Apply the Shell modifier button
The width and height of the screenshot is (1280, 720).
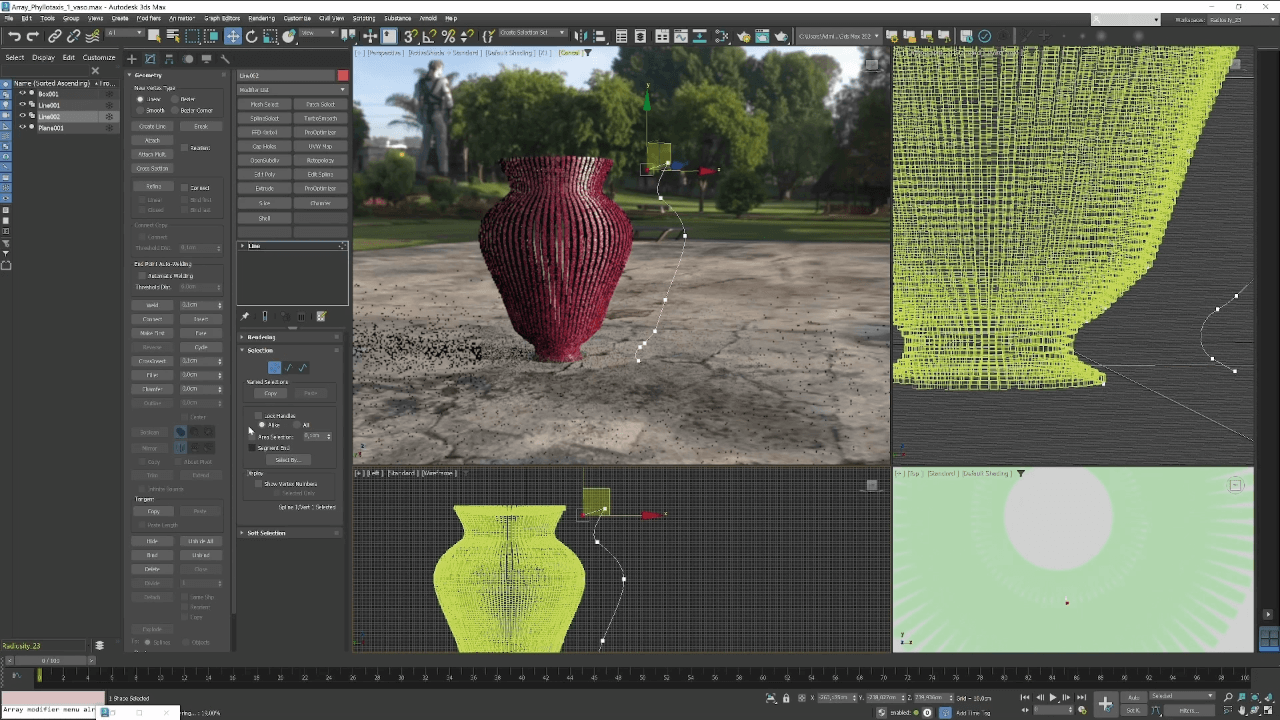(265, 218)
